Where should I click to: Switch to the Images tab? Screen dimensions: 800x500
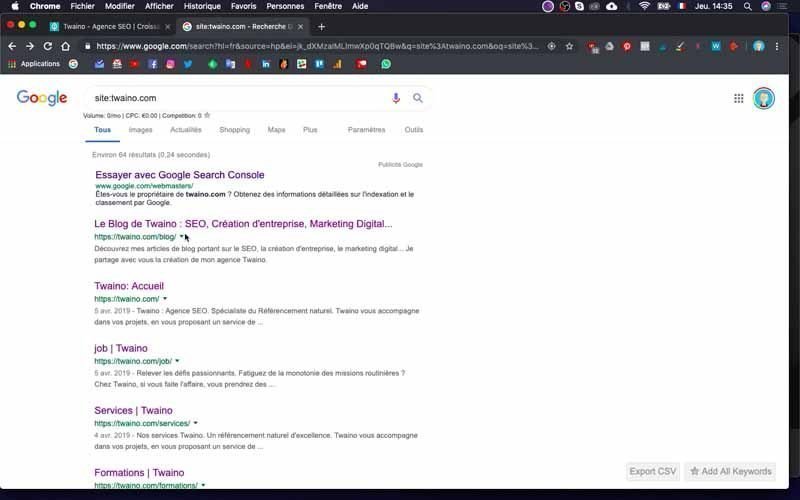(x=140, y=130)
